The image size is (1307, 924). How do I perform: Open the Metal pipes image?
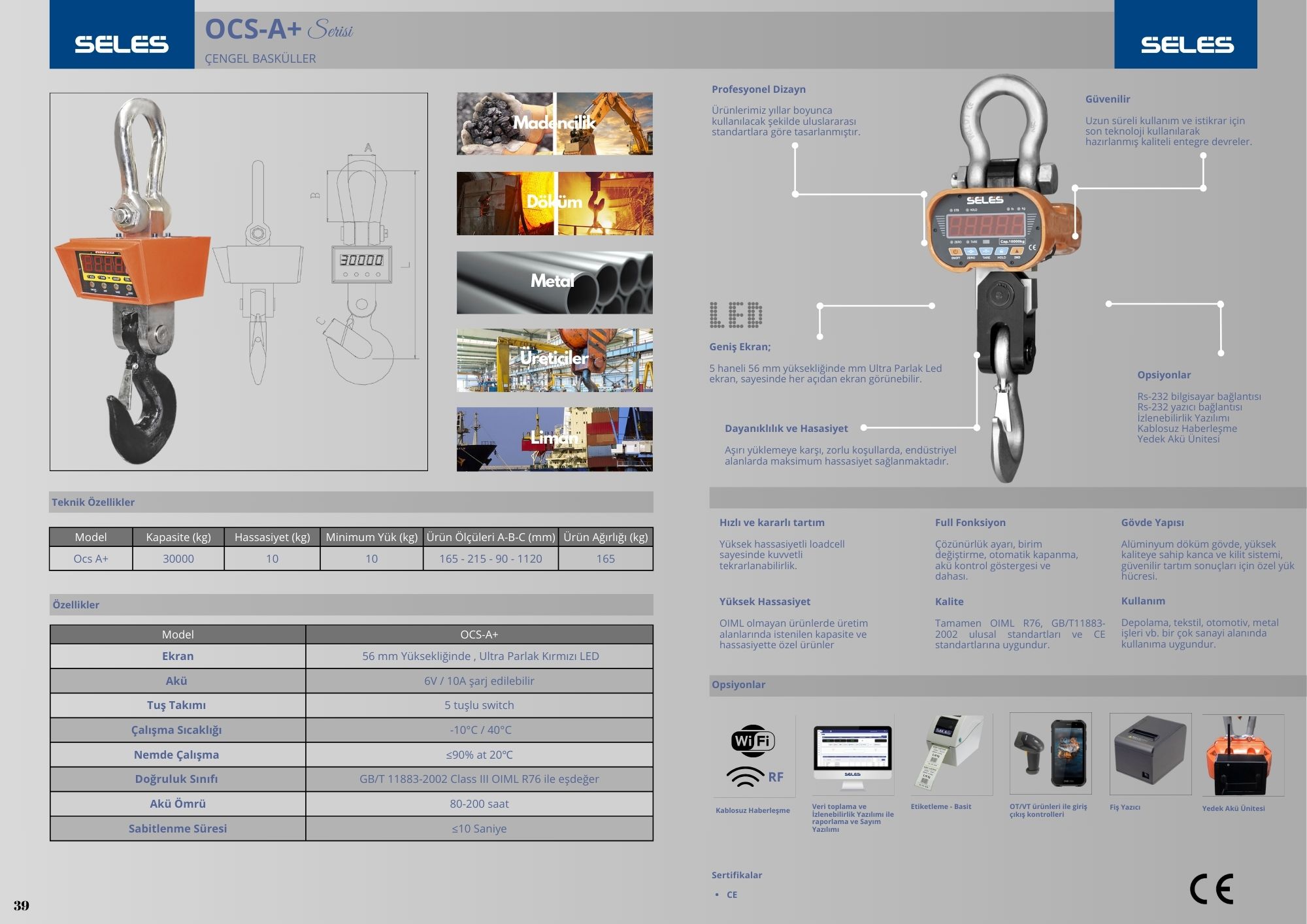(554, 282)
